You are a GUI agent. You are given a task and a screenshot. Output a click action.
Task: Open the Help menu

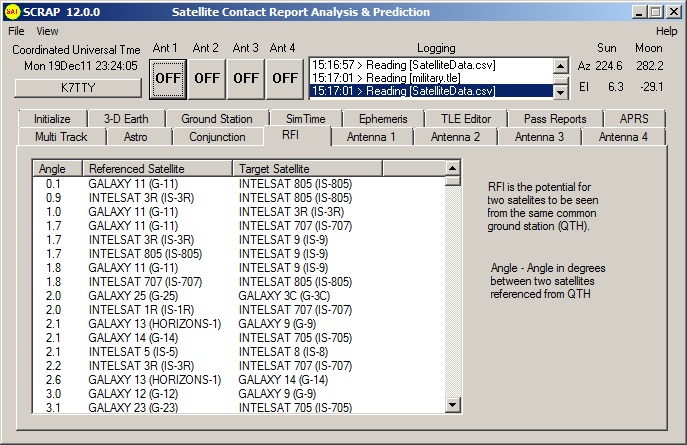point(666,31)
